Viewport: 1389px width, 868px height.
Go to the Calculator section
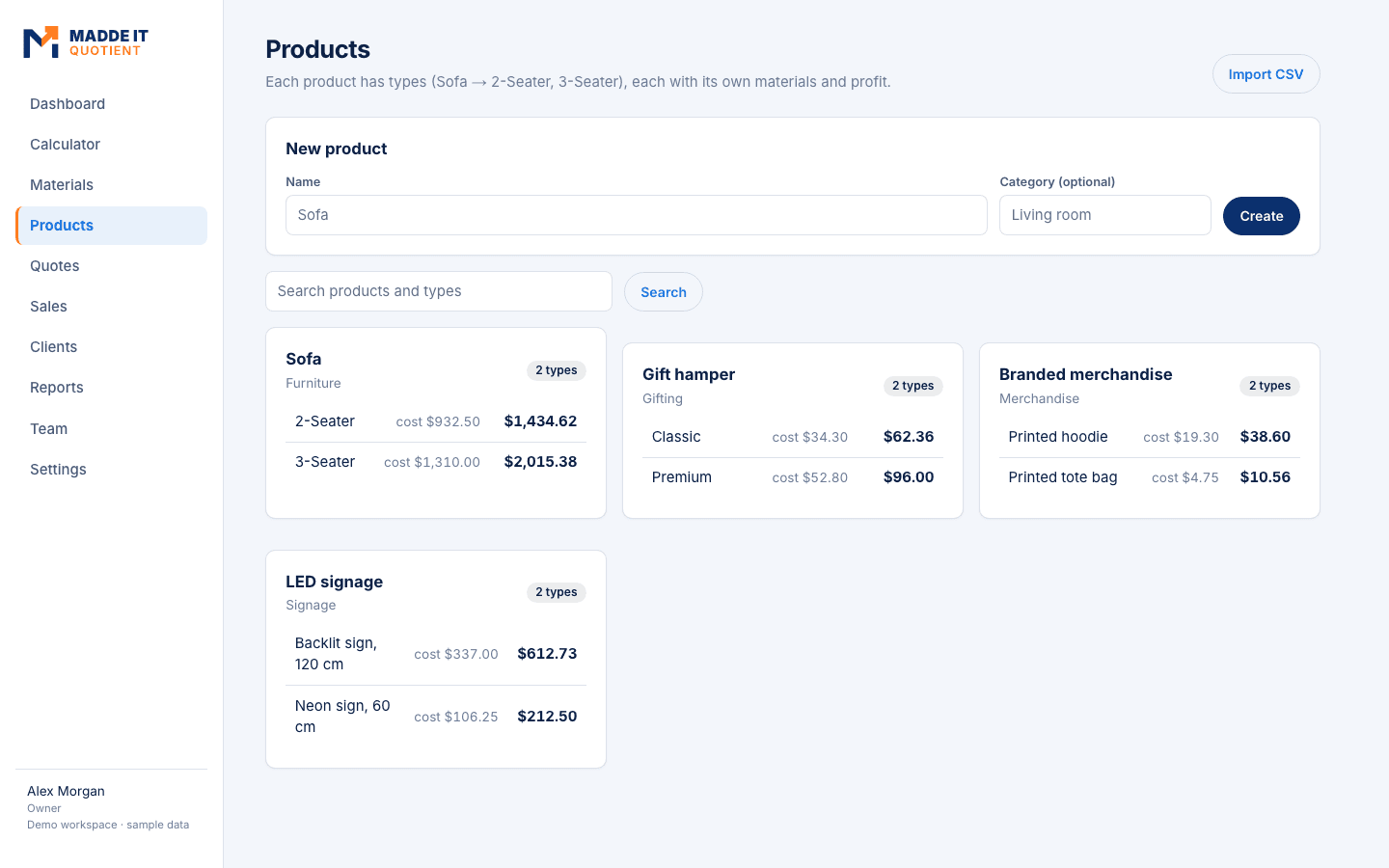[111, 145]
